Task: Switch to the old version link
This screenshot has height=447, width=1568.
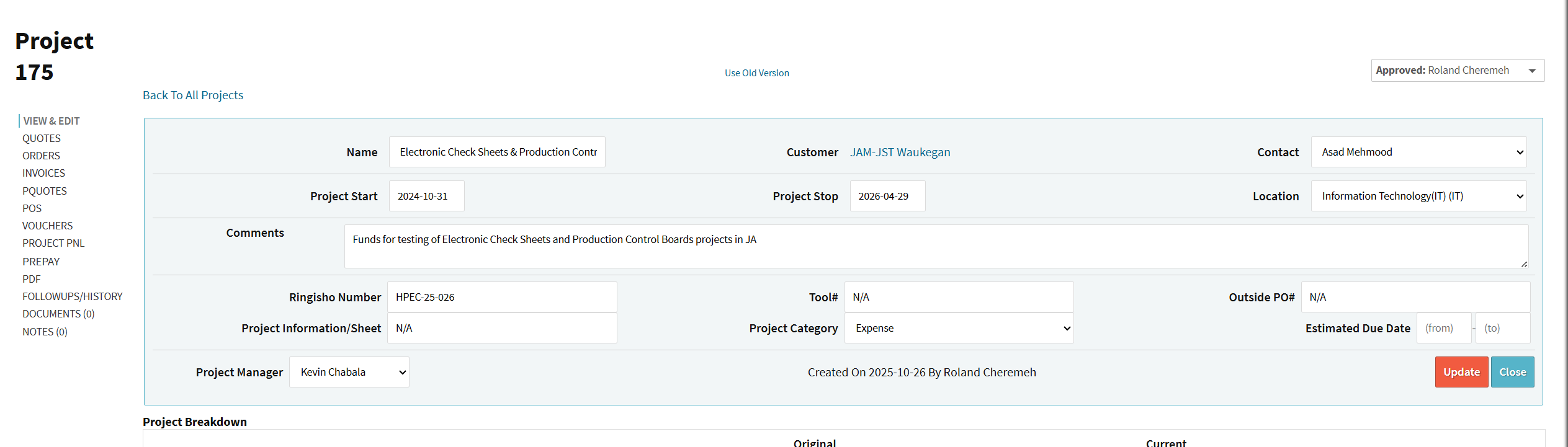Action: coord(756,73)
